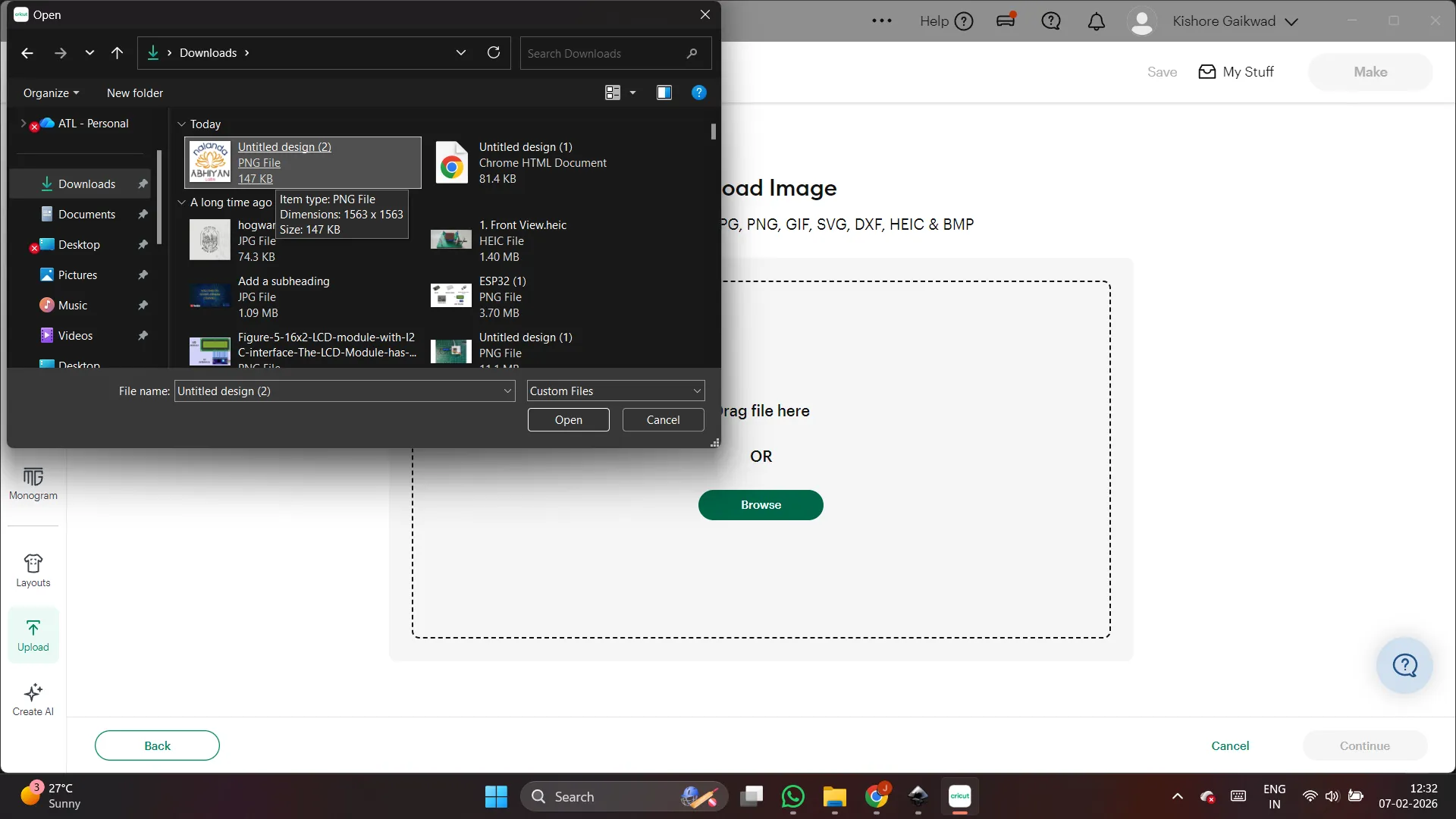Open the Organize menu
Viewport: 1456px width, 819px height.
[x=51, y=93]
